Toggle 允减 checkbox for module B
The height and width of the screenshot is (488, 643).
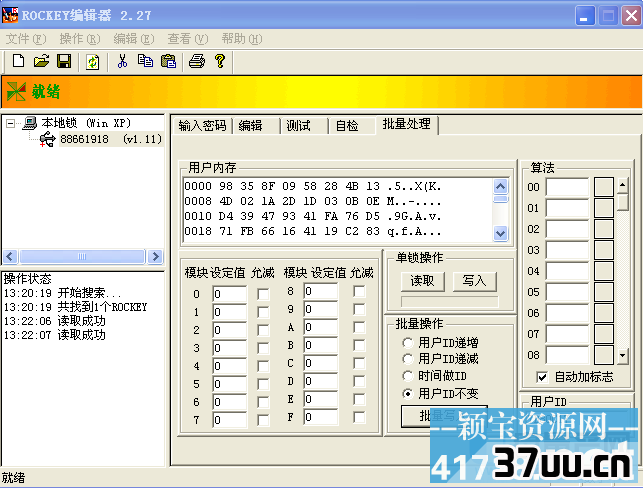(x=359, y=345)
